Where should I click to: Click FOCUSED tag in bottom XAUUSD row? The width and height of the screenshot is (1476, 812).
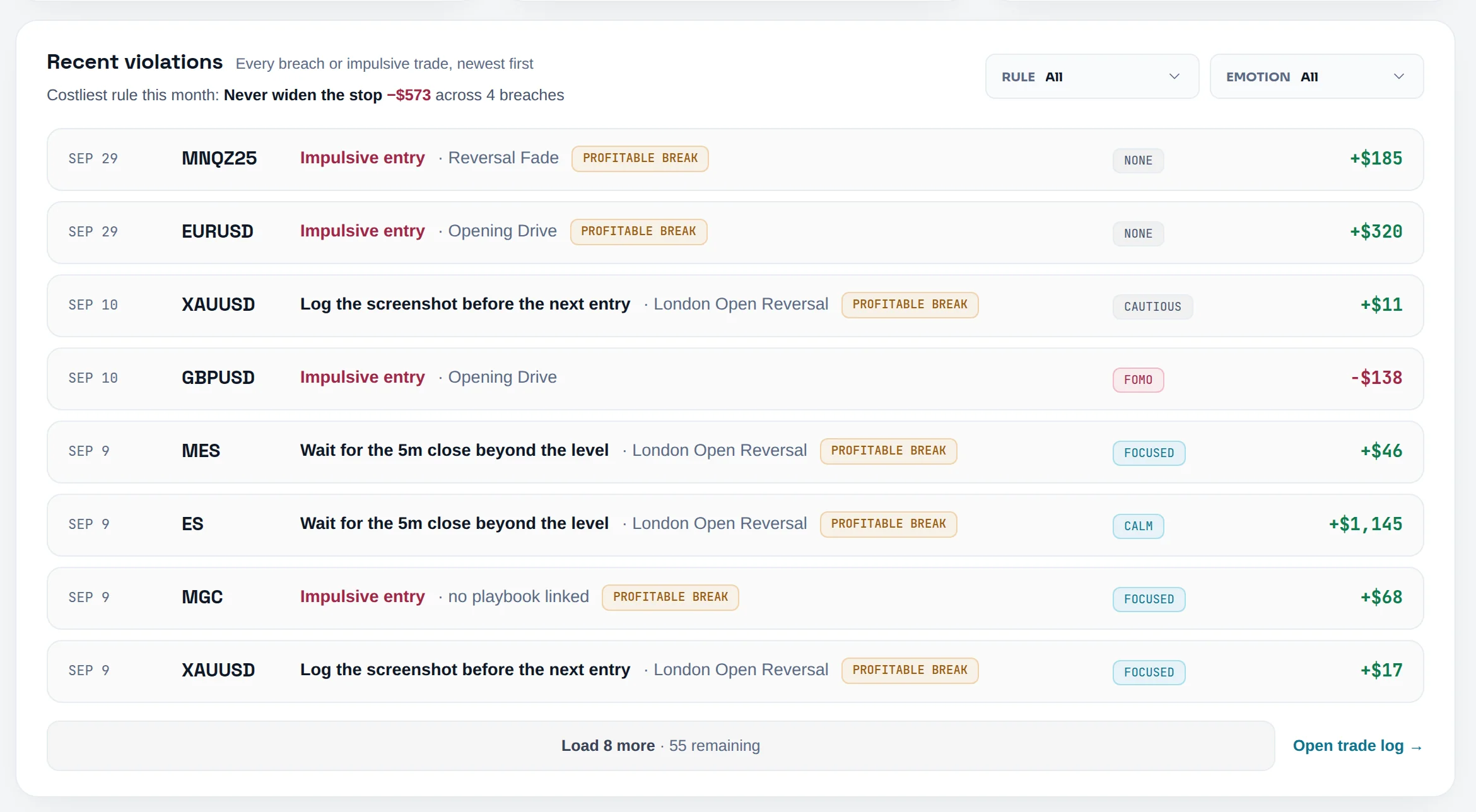point(1149,672)
